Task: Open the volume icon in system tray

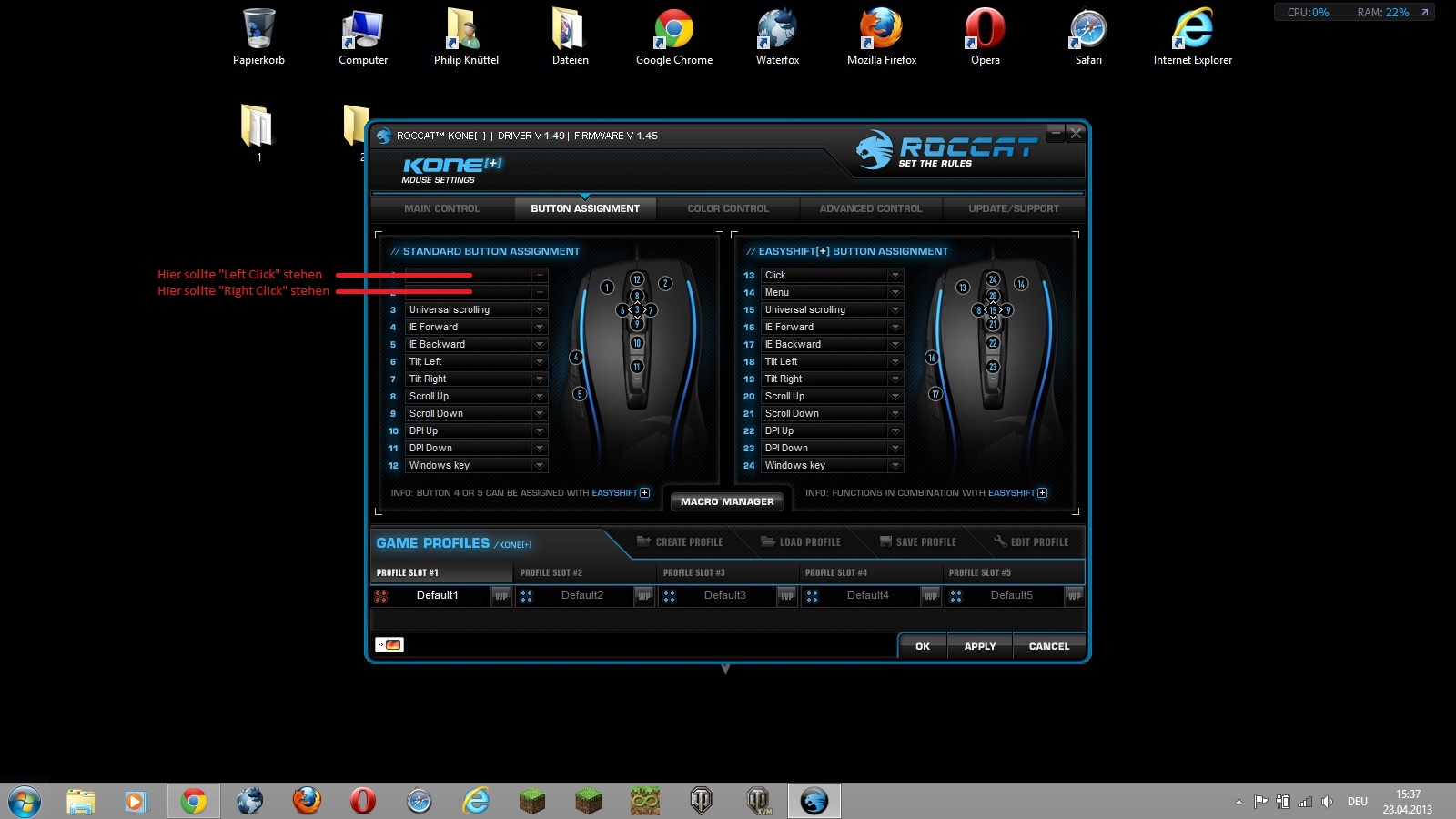Action: click(x=1327, y=802)
